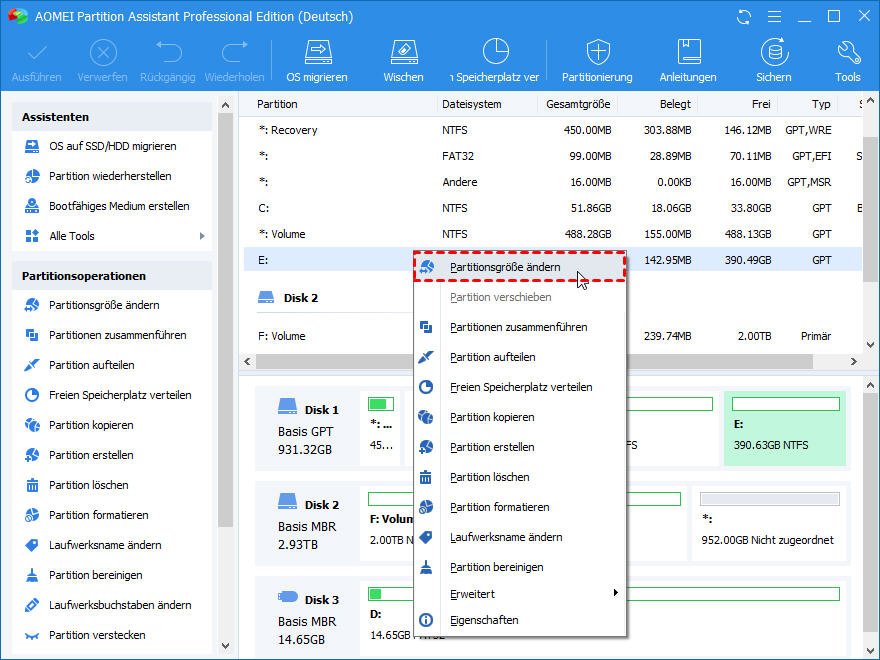The height and width of the screenshot is (660, 880).
Task: Select Freien Speicherplatz verteilen in context menu
Action: pos(520,387)
